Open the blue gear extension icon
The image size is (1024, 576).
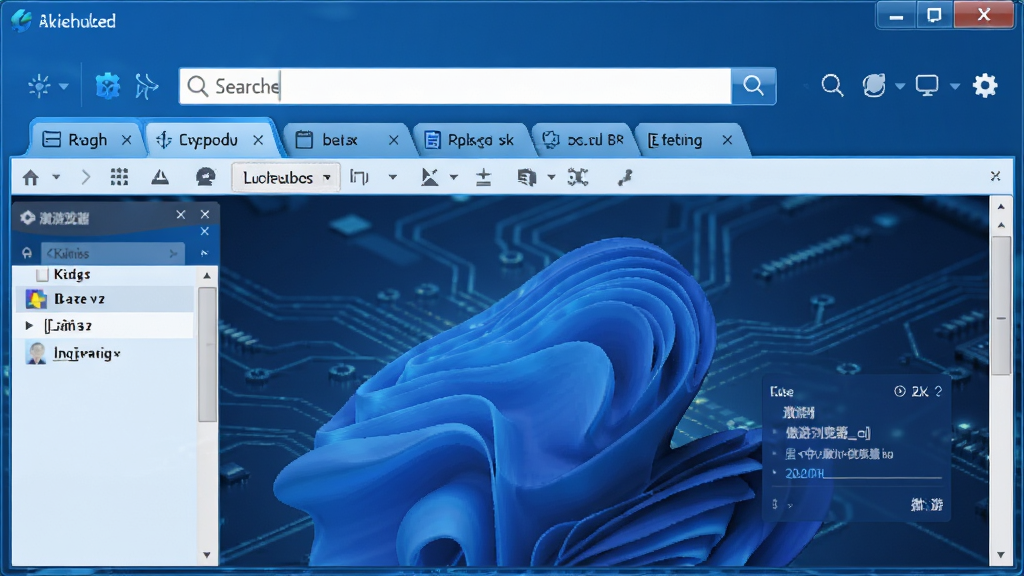click(108, 86)
